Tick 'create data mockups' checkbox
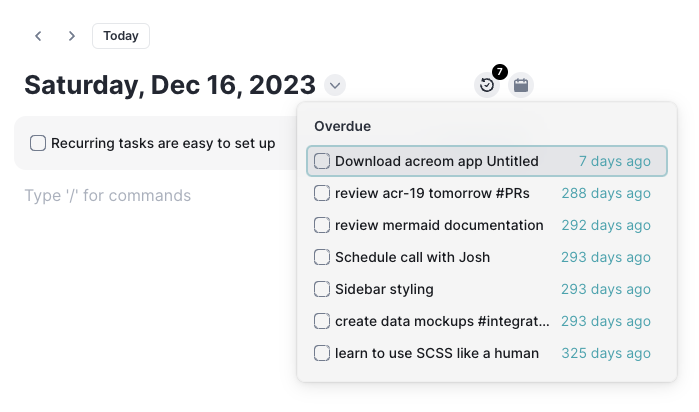The height and width of the screenshot is (412, 699). coord(322,321)
